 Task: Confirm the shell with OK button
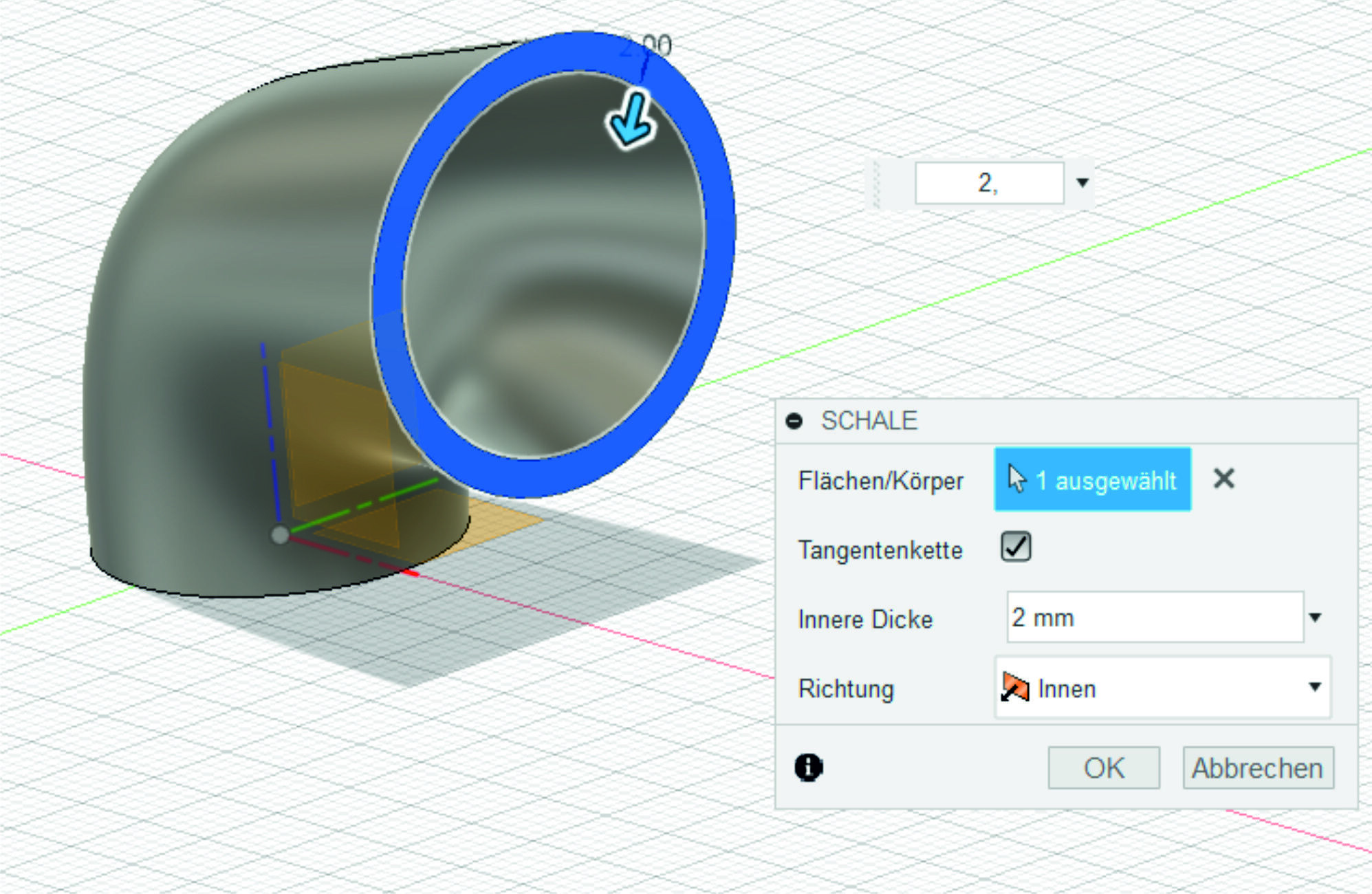point(1103,767)
